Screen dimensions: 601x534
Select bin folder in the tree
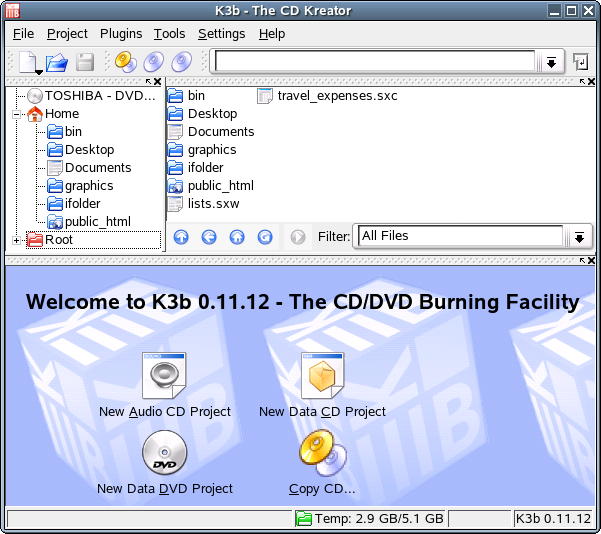64,131
